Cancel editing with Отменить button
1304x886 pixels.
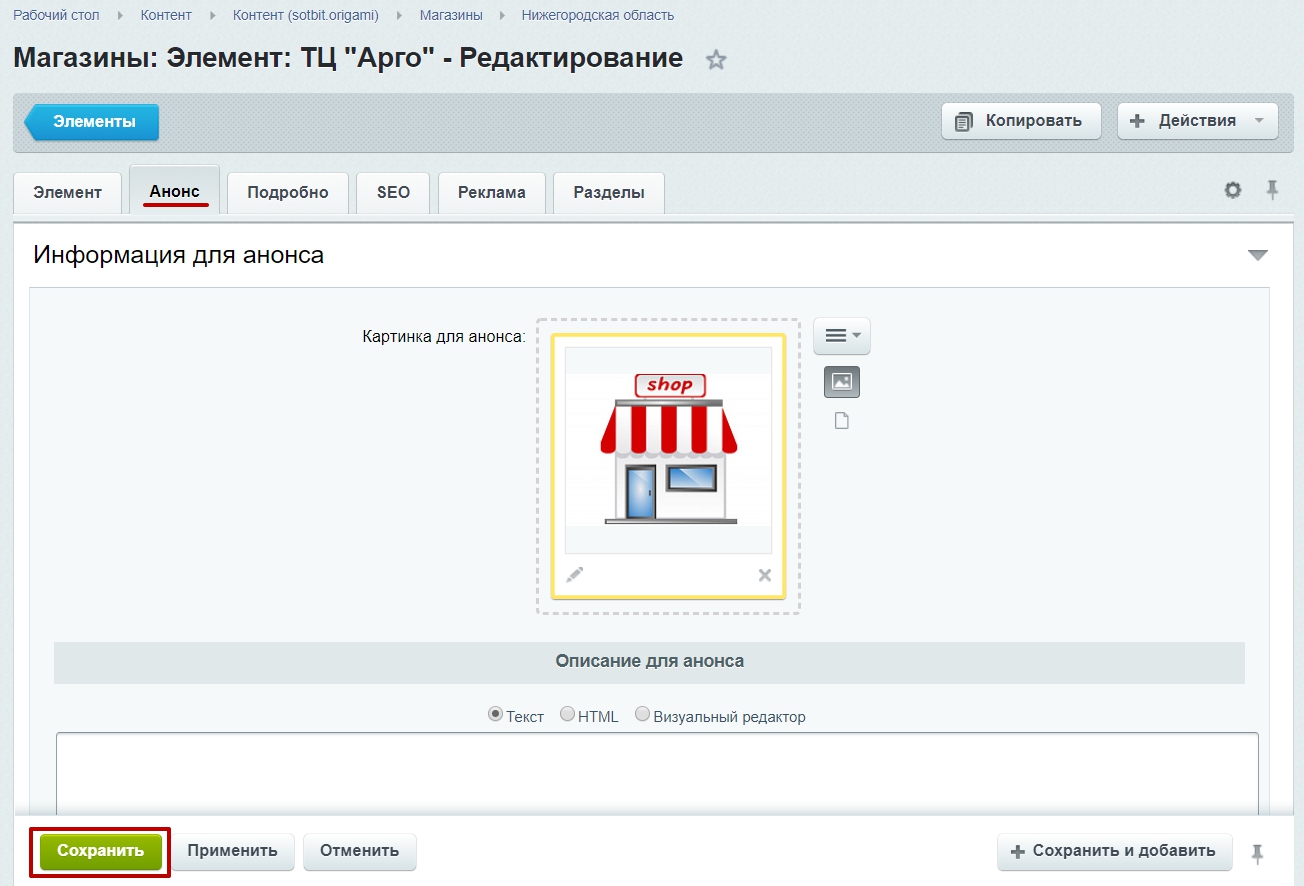pos(360,851)
